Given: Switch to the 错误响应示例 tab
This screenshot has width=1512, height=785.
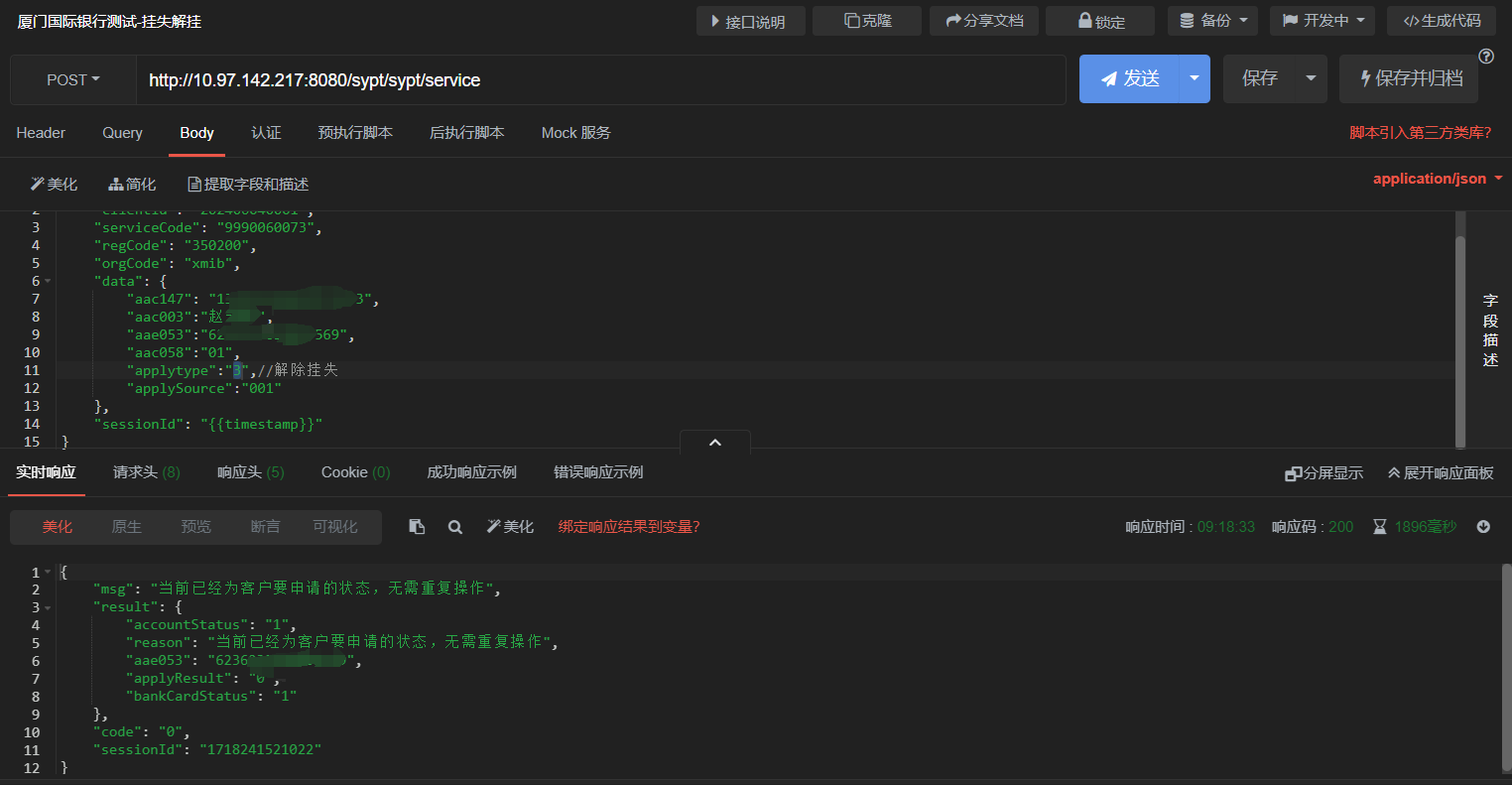Looking at the screenshot, I should coord(598,472).
